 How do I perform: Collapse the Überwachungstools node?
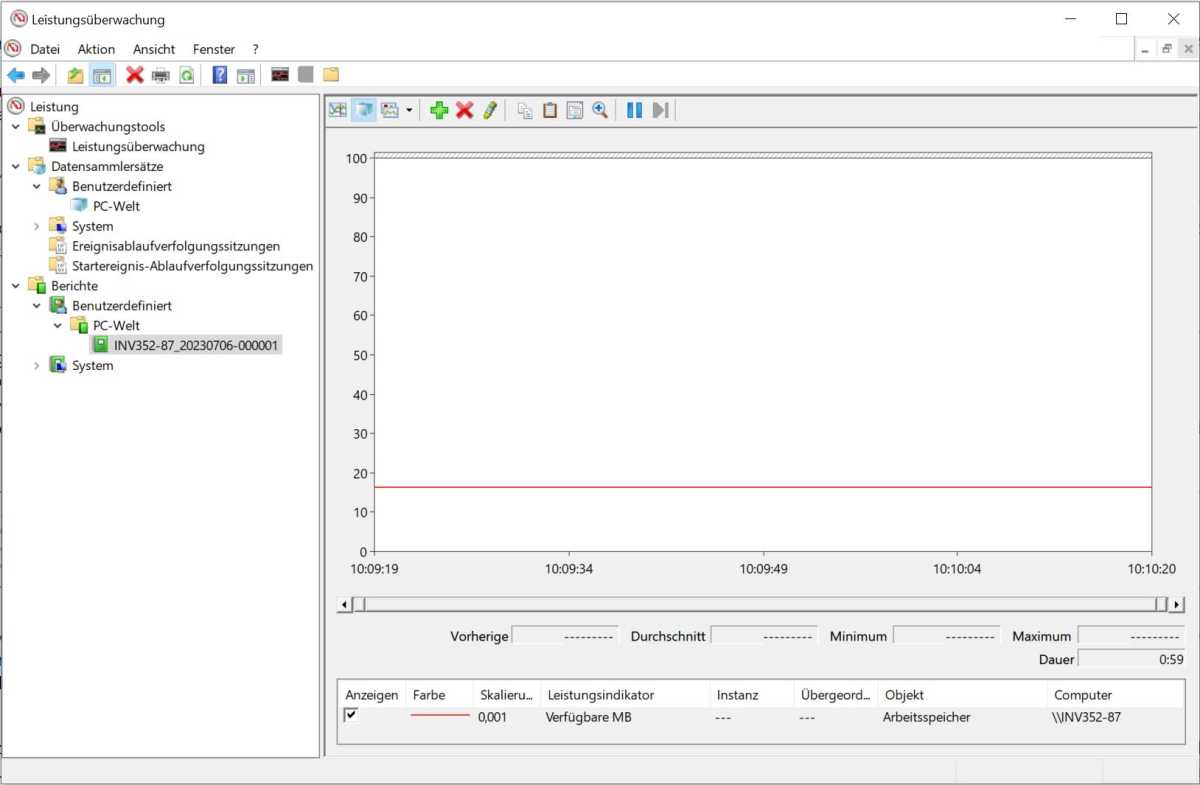click(x=16, y=127)
